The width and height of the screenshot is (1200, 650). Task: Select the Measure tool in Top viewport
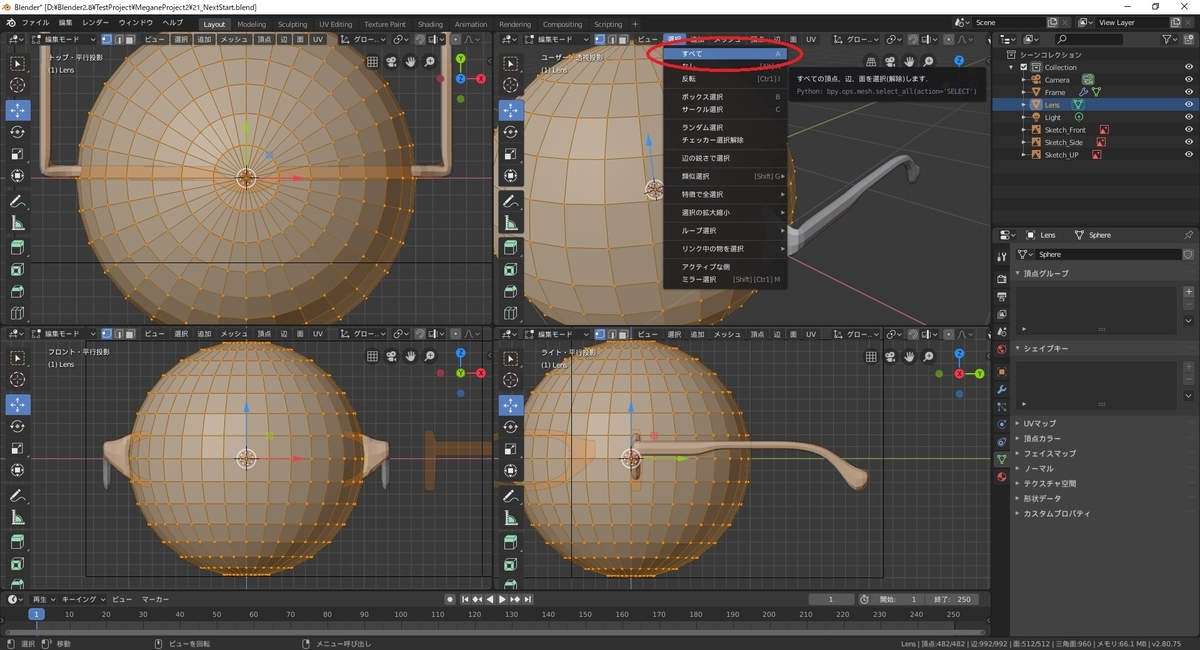[18, 223]
